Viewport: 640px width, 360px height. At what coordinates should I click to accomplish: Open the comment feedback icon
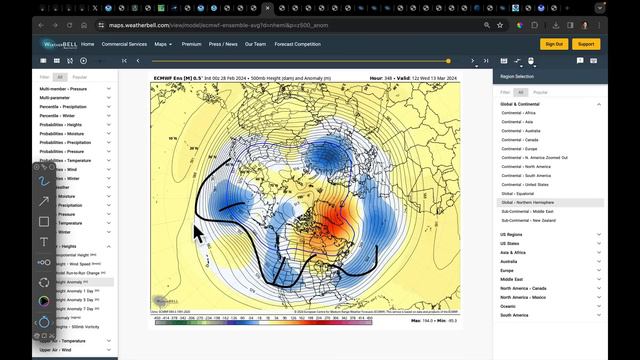[x=580, y=61]
